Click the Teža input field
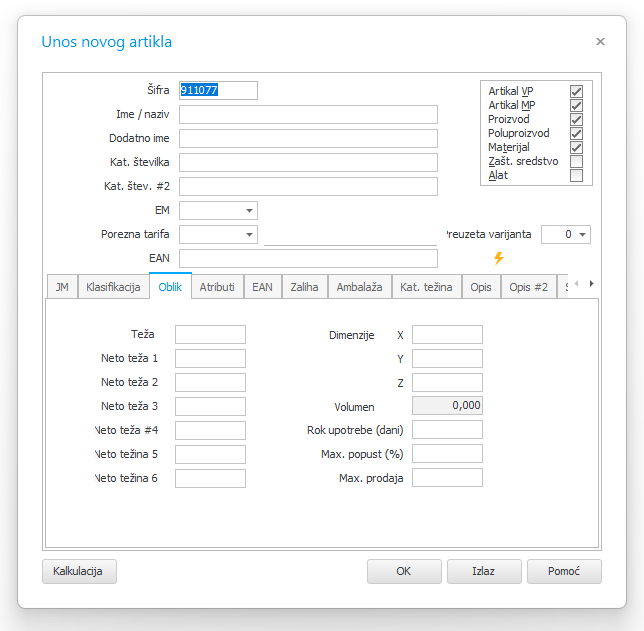This screenshot has height=631, width=644. point(210,334)
